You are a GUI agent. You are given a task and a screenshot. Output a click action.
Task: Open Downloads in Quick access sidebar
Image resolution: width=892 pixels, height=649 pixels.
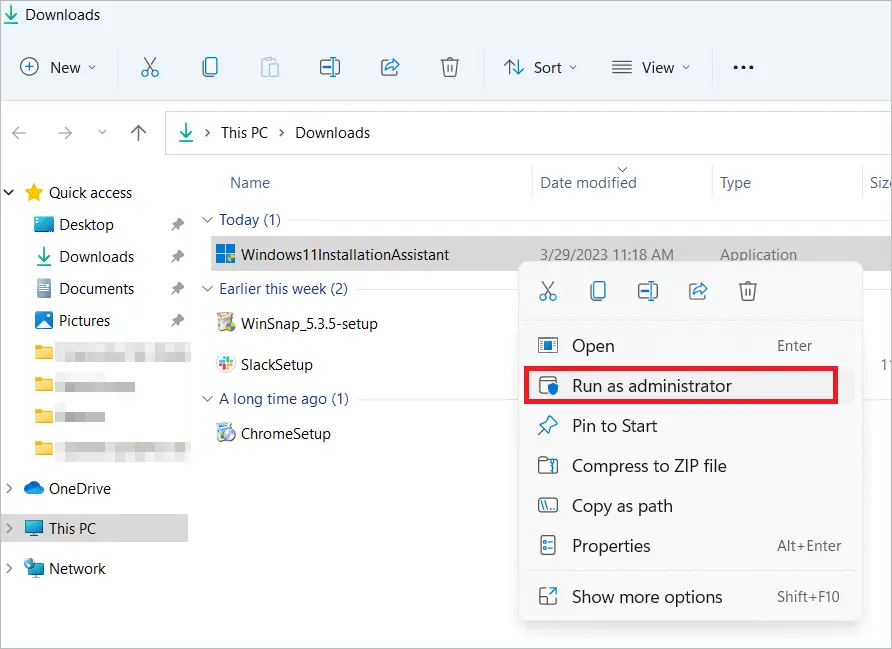click(x=97, y=257)
